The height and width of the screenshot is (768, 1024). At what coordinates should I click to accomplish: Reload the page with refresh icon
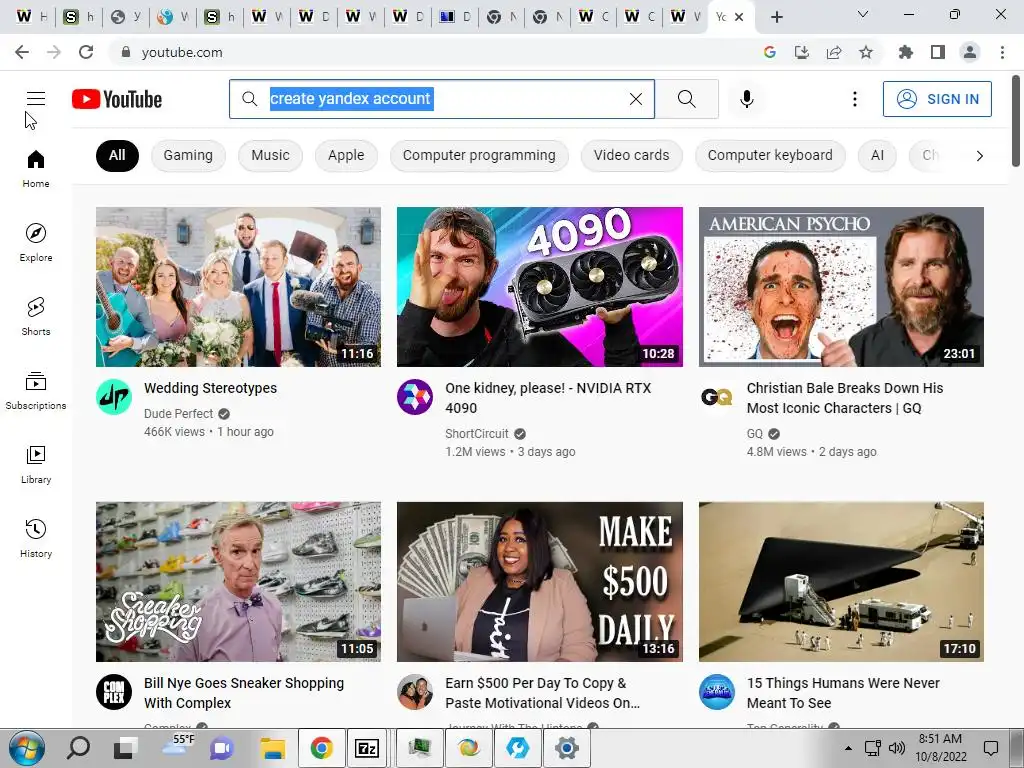[86, 52]
